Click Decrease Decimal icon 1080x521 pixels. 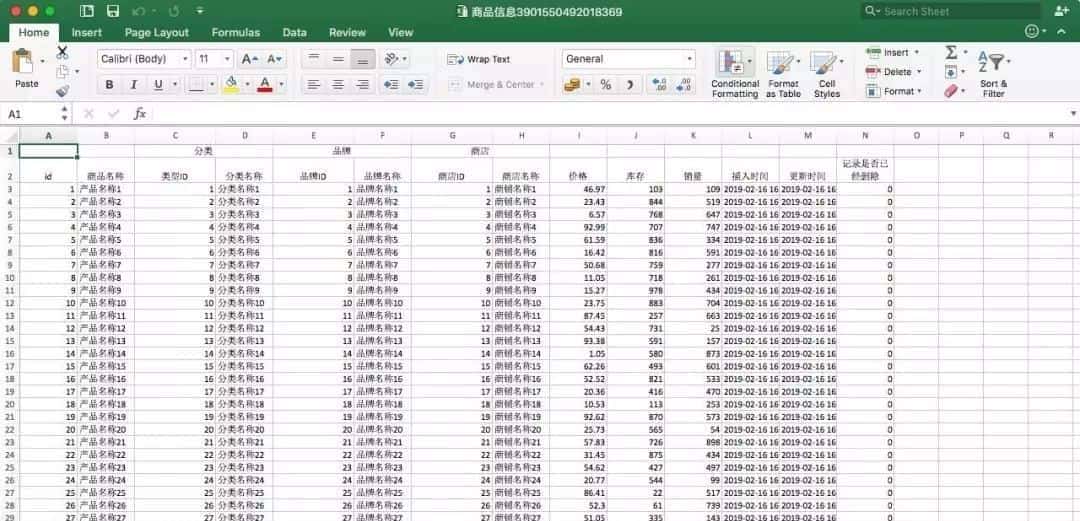pos(683,85)
